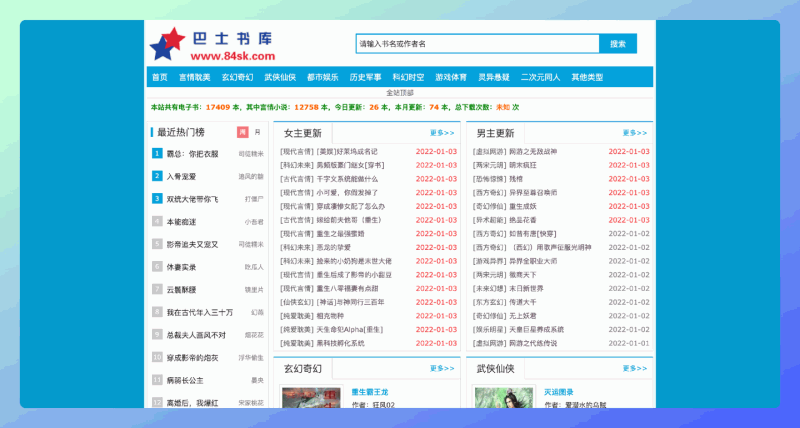Image resolution: width=800 pixels, height=428 pixels.
Task: Go to 都市娱乐 category
Action: coord(322,77)
